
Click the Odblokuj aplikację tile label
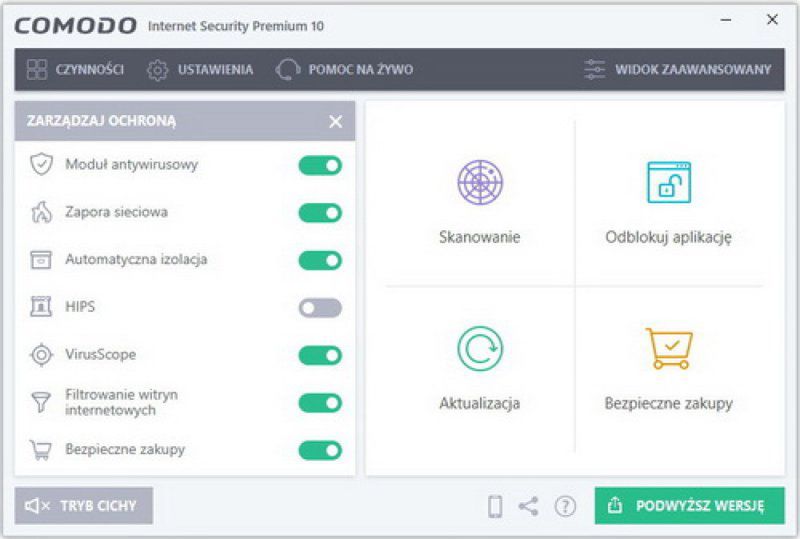coord(668,237)
